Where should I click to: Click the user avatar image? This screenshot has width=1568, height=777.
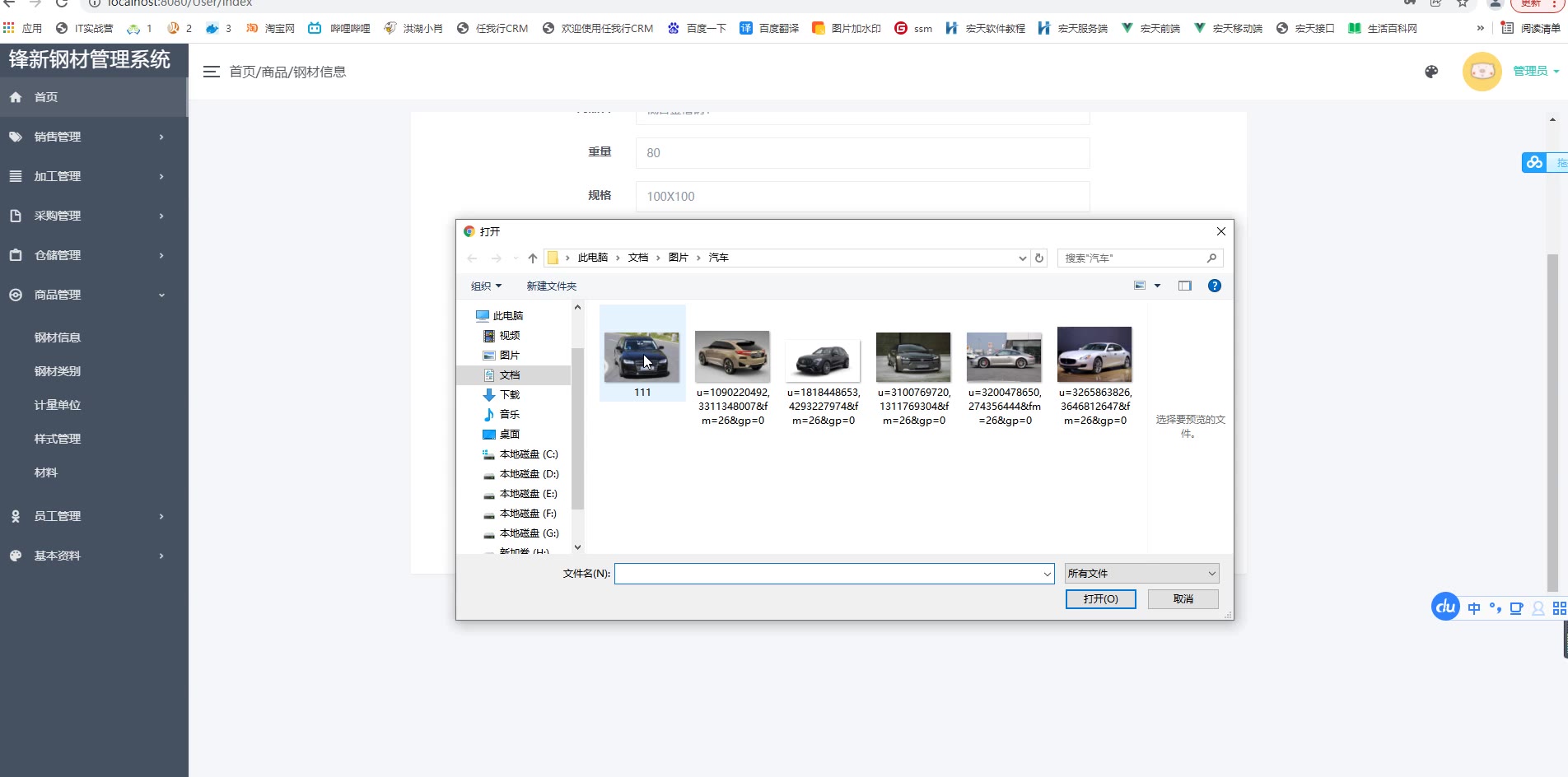1482,72
